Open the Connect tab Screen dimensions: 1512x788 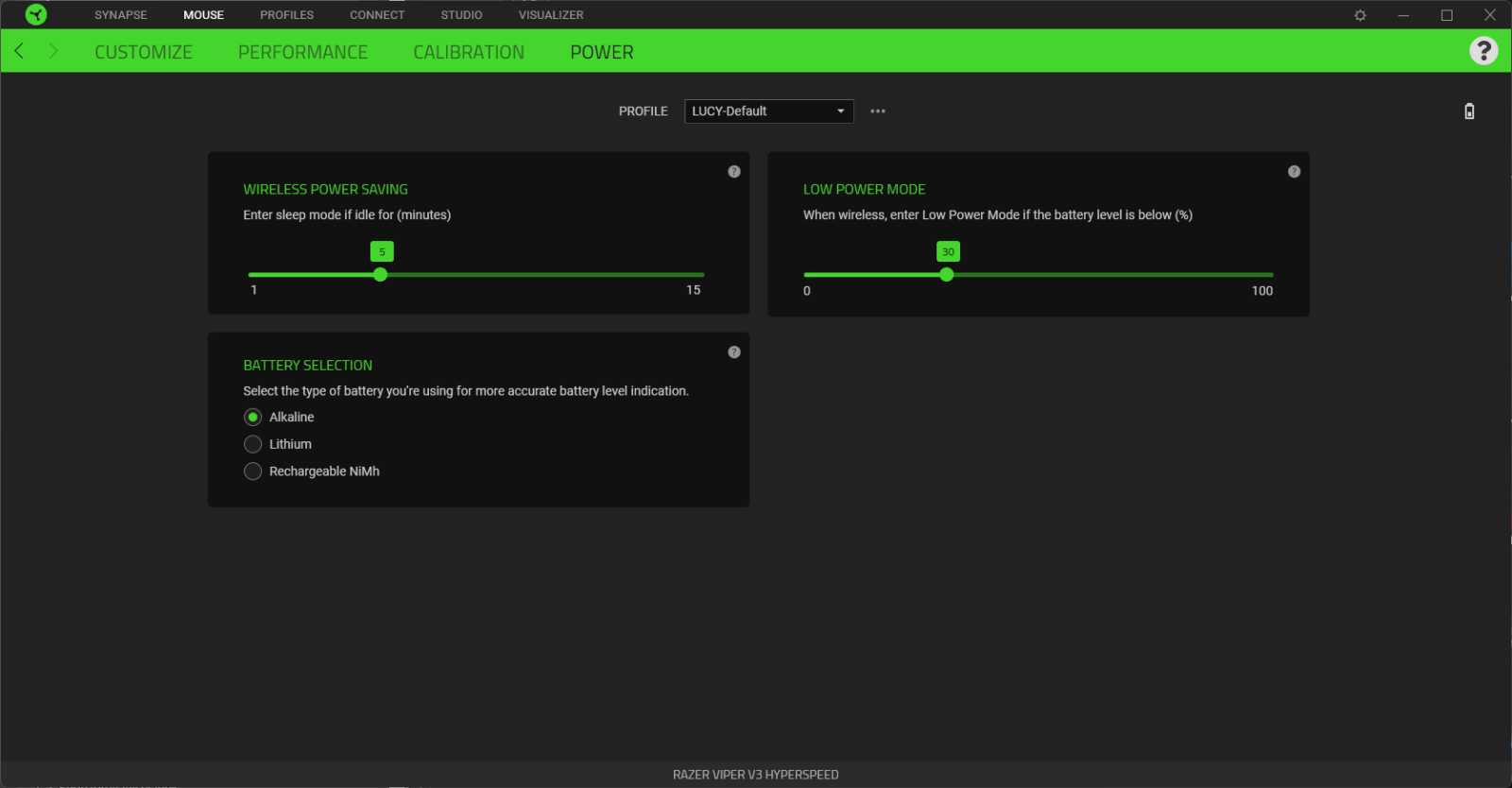pyautogui.click(x=377, y=15)
